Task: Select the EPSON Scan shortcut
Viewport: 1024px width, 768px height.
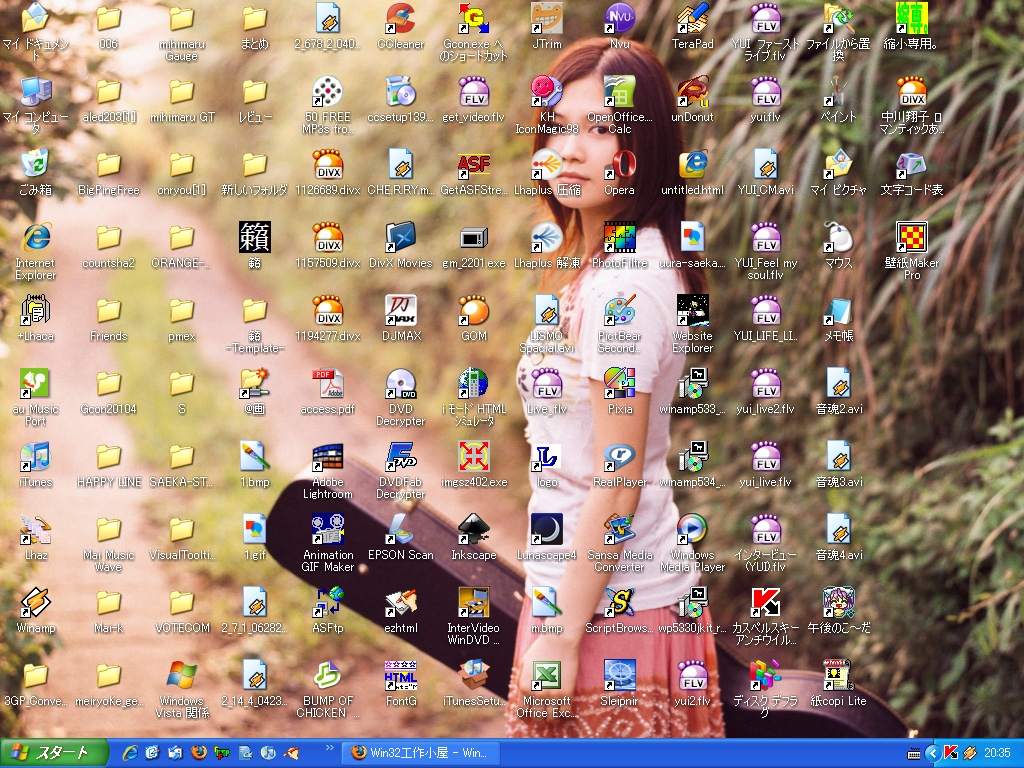Action: tap(400, 530)
